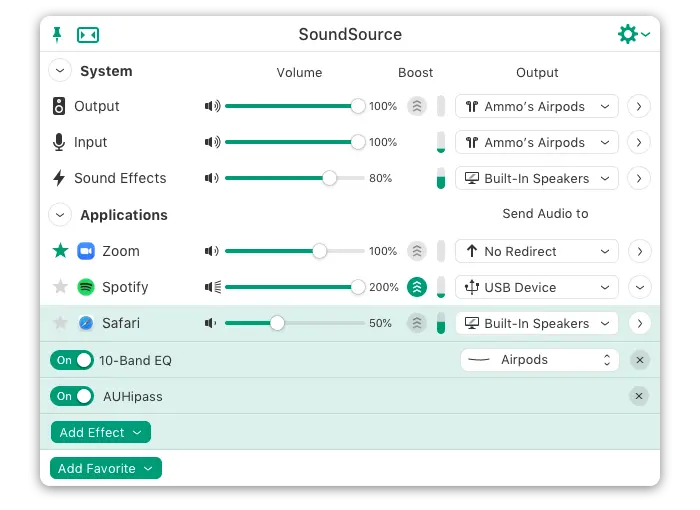Expand Zoom row effects arrow
Screen dimensions: 700x510
(x=639, y=251)
